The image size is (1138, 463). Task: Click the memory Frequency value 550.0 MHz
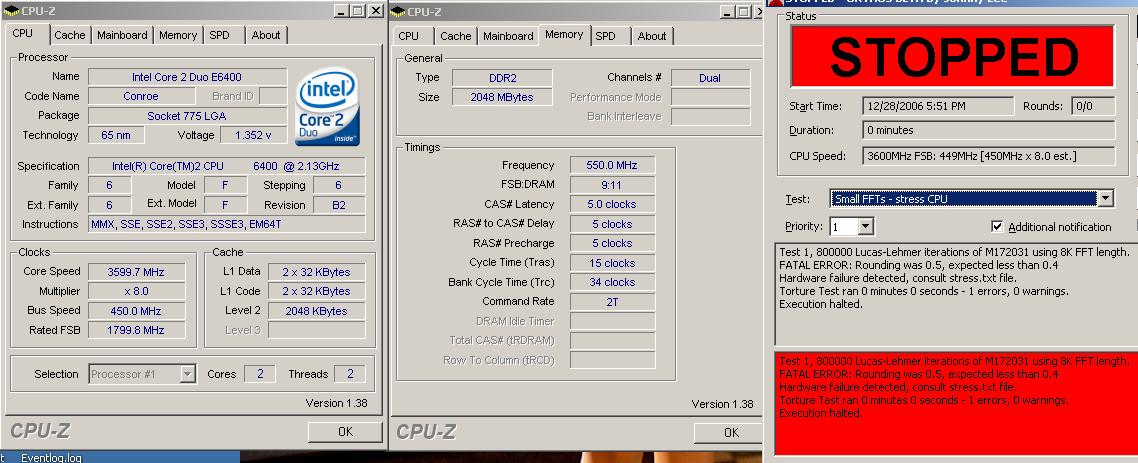pos(613,165)
